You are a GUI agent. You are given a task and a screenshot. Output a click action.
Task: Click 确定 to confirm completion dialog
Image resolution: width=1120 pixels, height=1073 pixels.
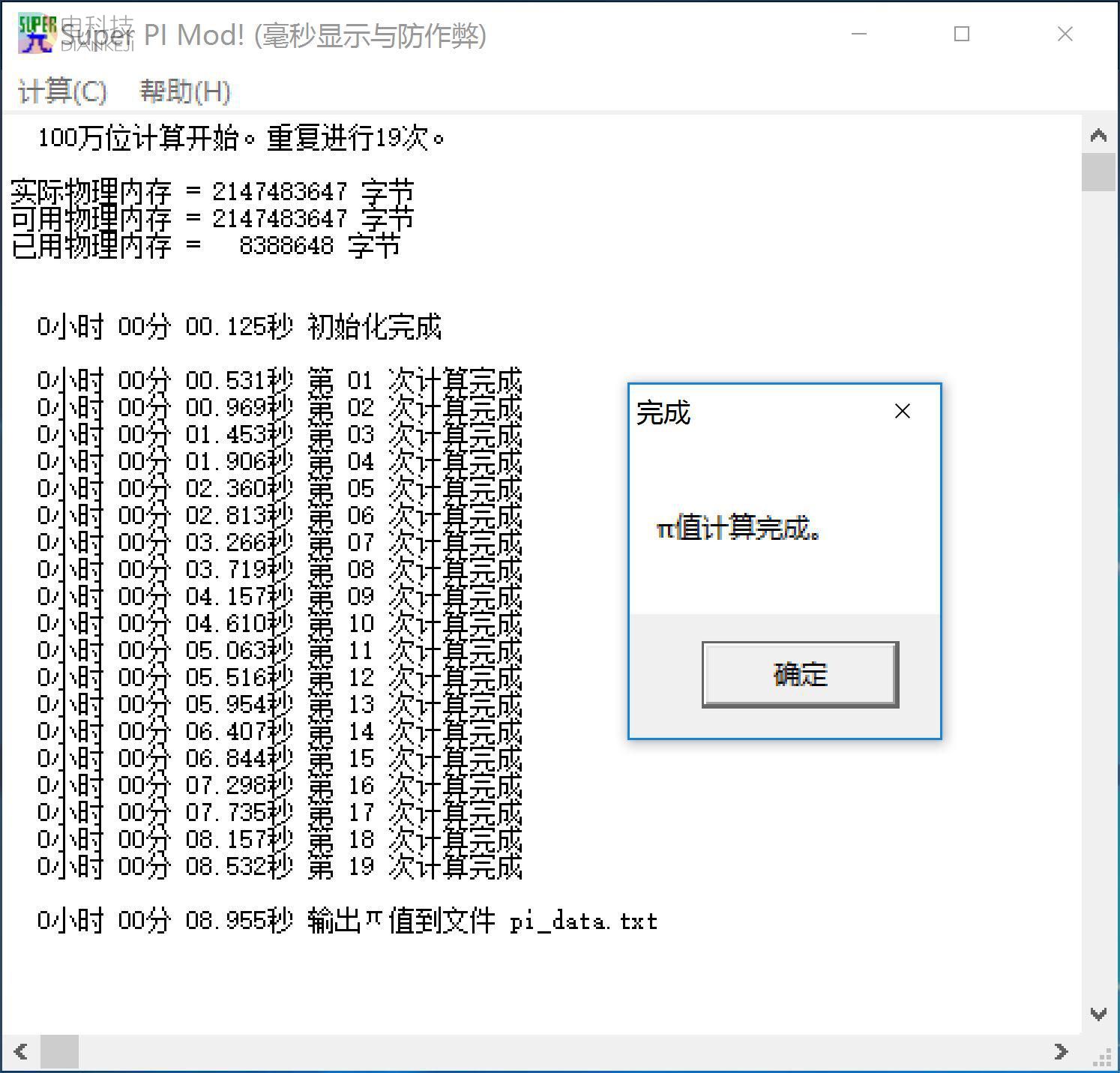[799, 673]
